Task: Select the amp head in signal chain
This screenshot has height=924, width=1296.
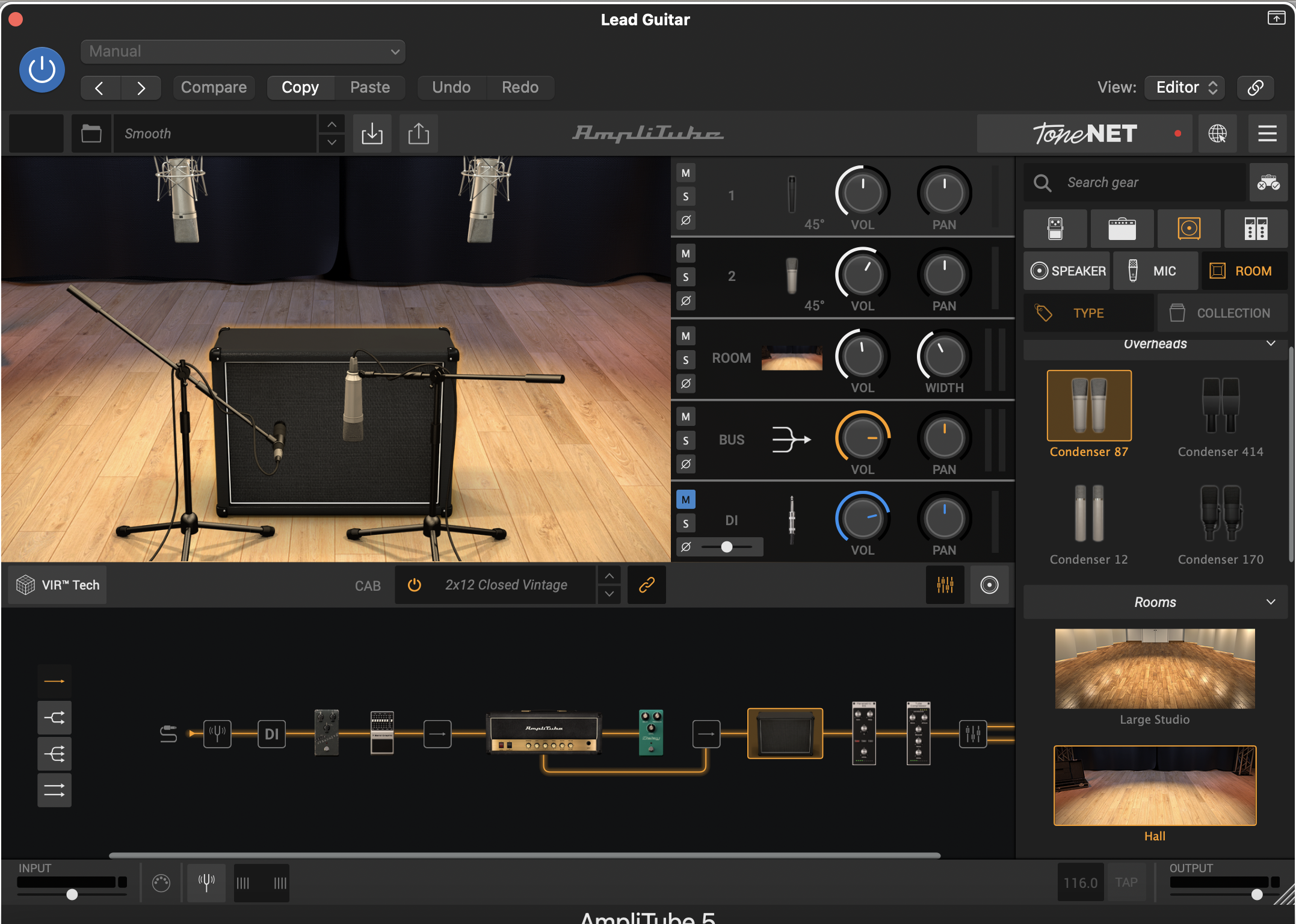Action: (x=544, y=733)
